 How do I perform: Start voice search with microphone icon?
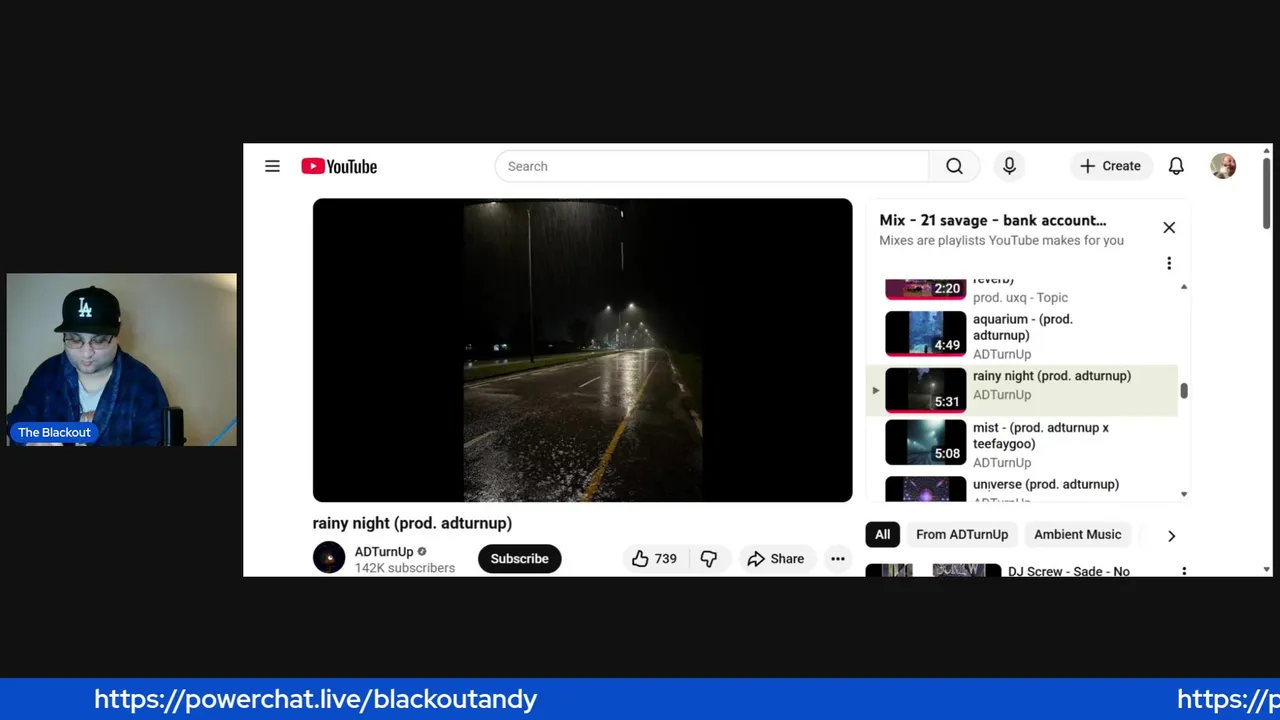[x=1009, y=166]
